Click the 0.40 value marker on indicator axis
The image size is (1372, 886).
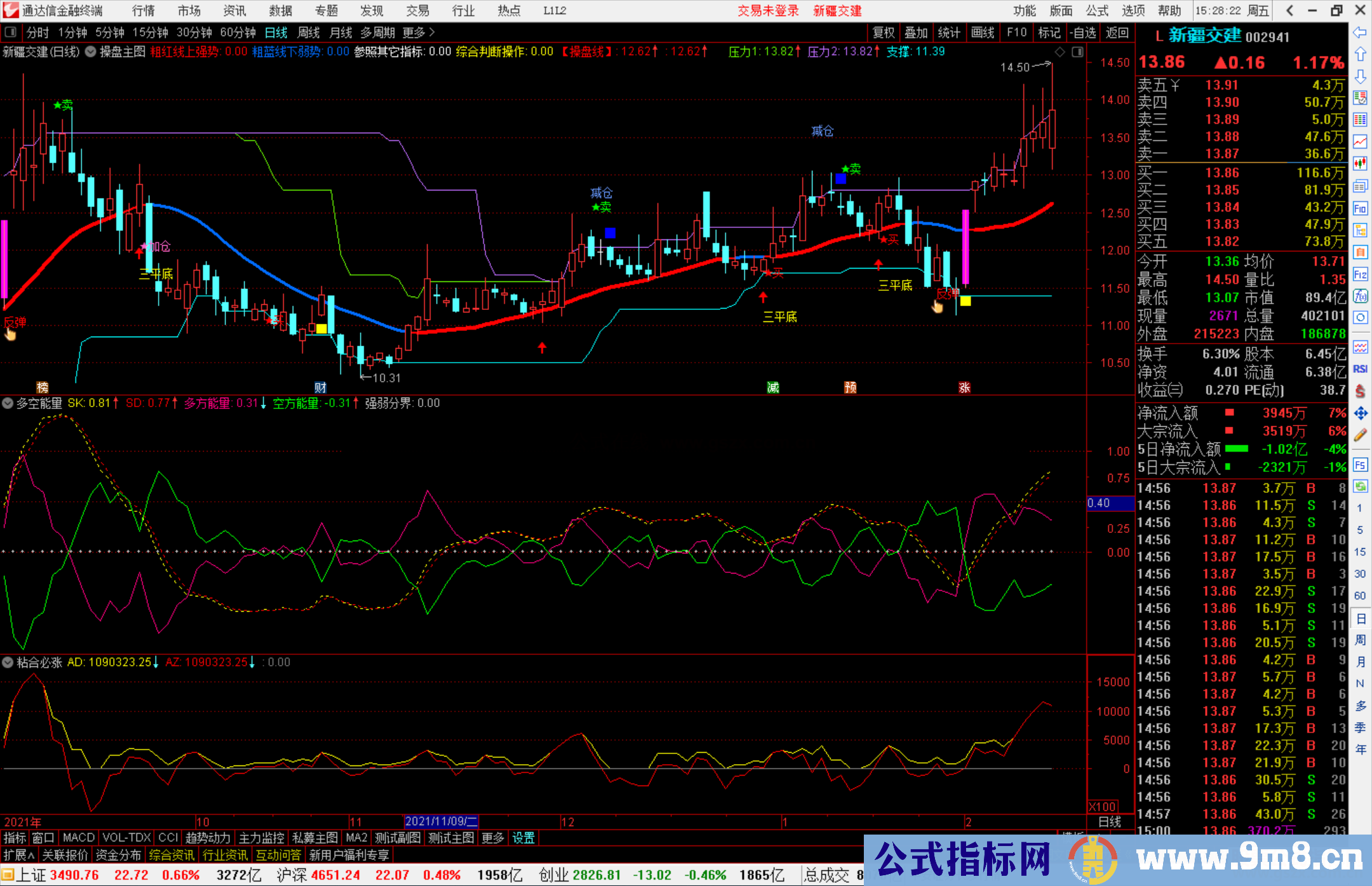1110,503
